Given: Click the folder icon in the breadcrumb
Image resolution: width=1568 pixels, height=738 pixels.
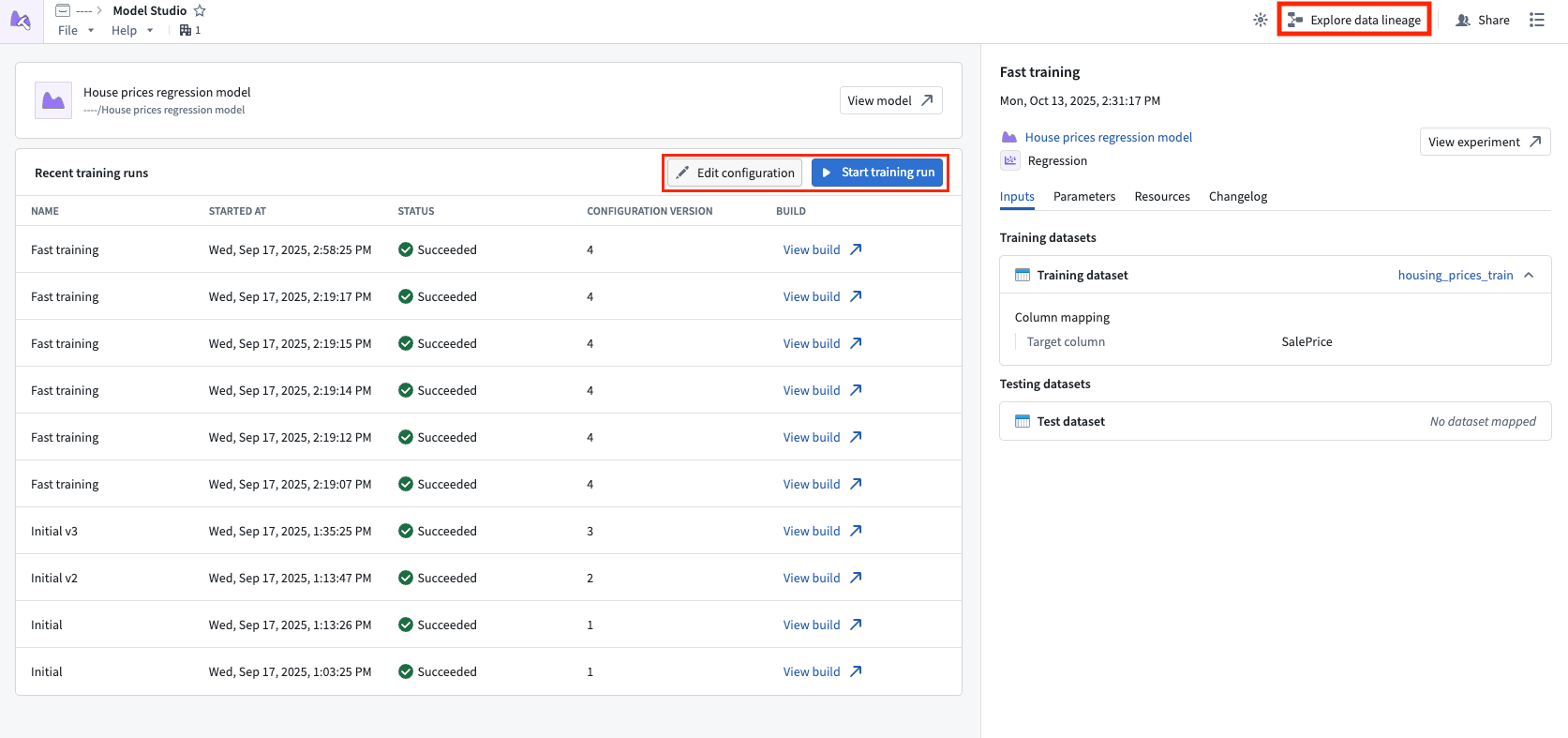Looking at the screenshot, I should coord(63,10).
